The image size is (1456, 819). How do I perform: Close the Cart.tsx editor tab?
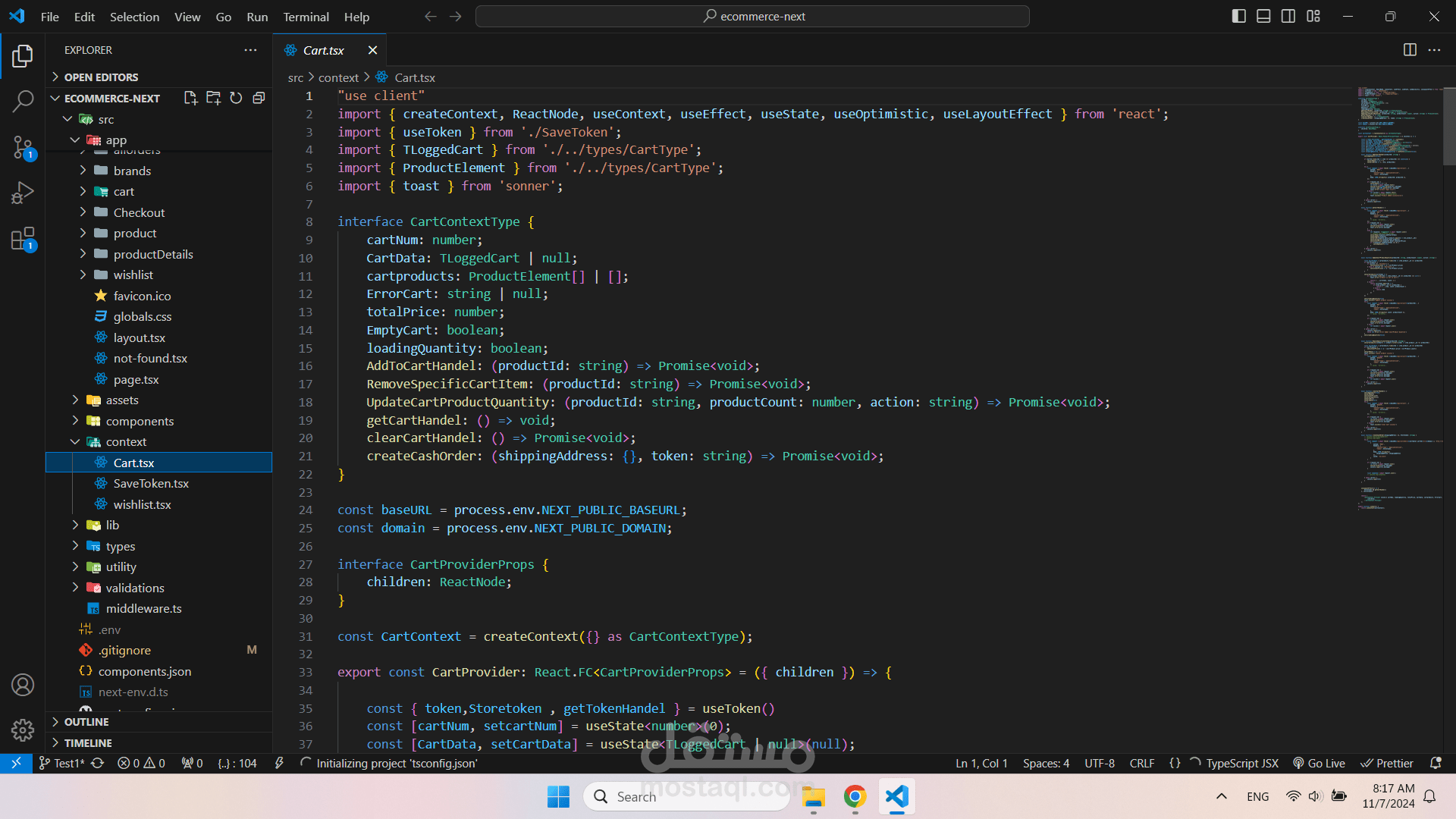click(372, 50)
